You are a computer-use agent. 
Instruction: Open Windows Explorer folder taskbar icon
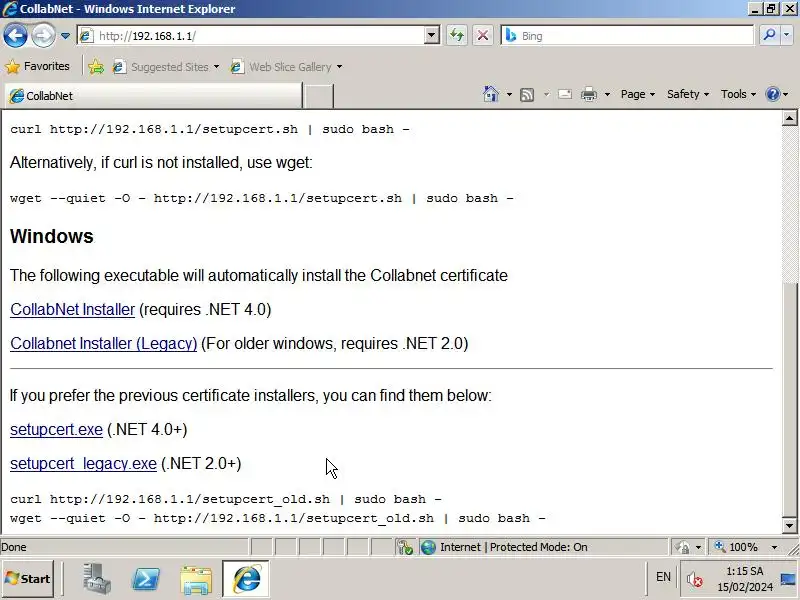[x=196, y=579]
